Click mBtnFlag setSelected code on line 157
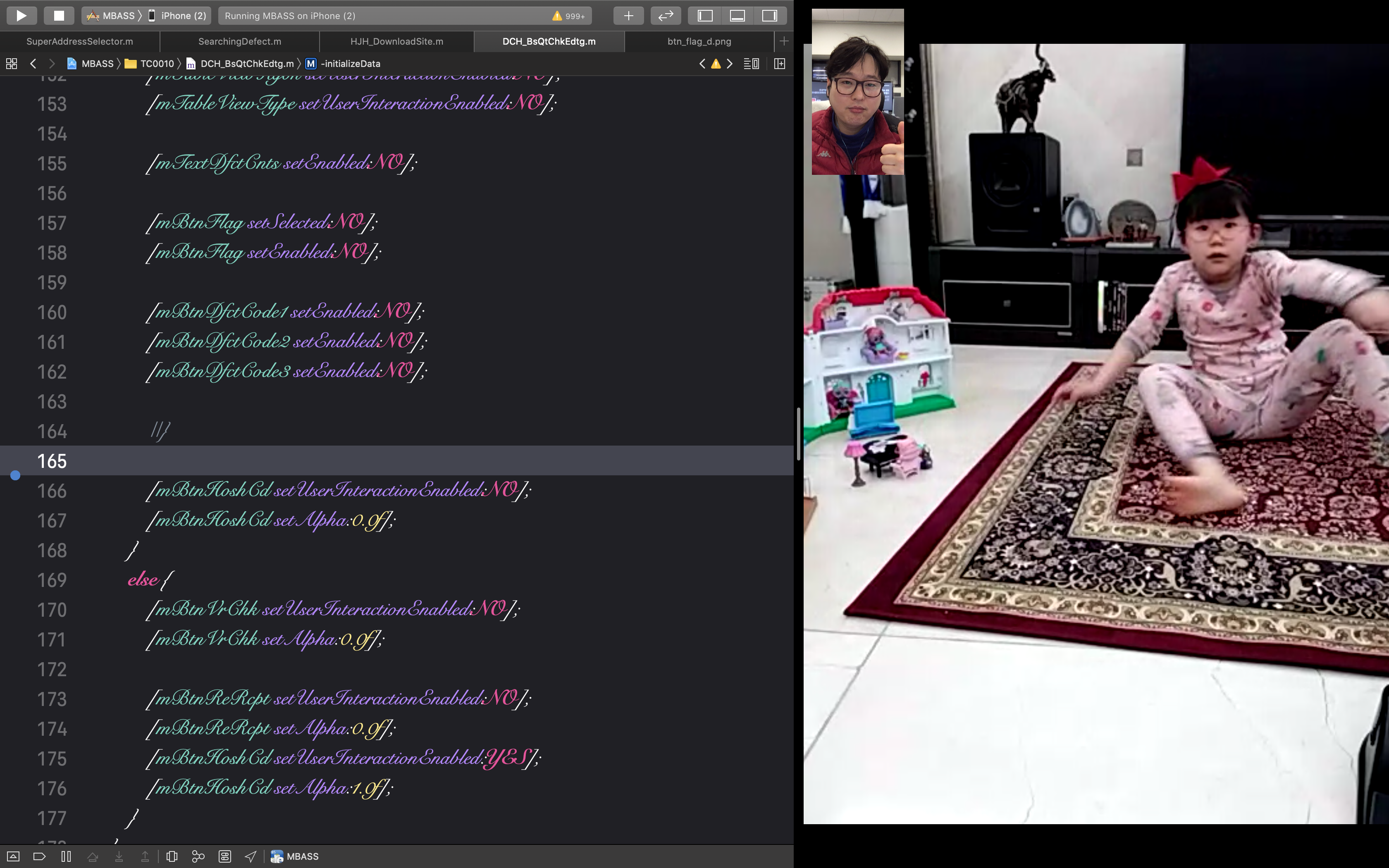This screenshot has width=1389, height=868. [261, 223]
